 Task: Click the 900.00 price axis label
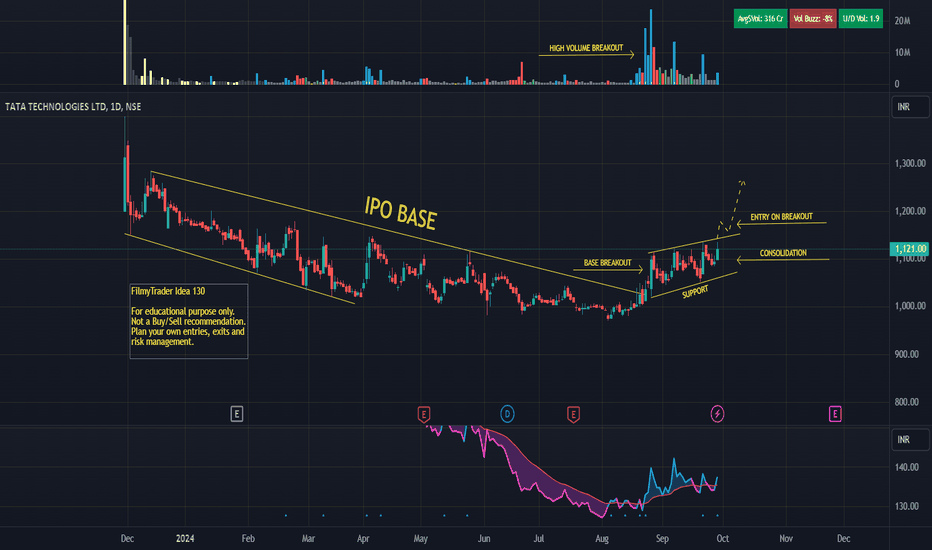click(906, 354)
